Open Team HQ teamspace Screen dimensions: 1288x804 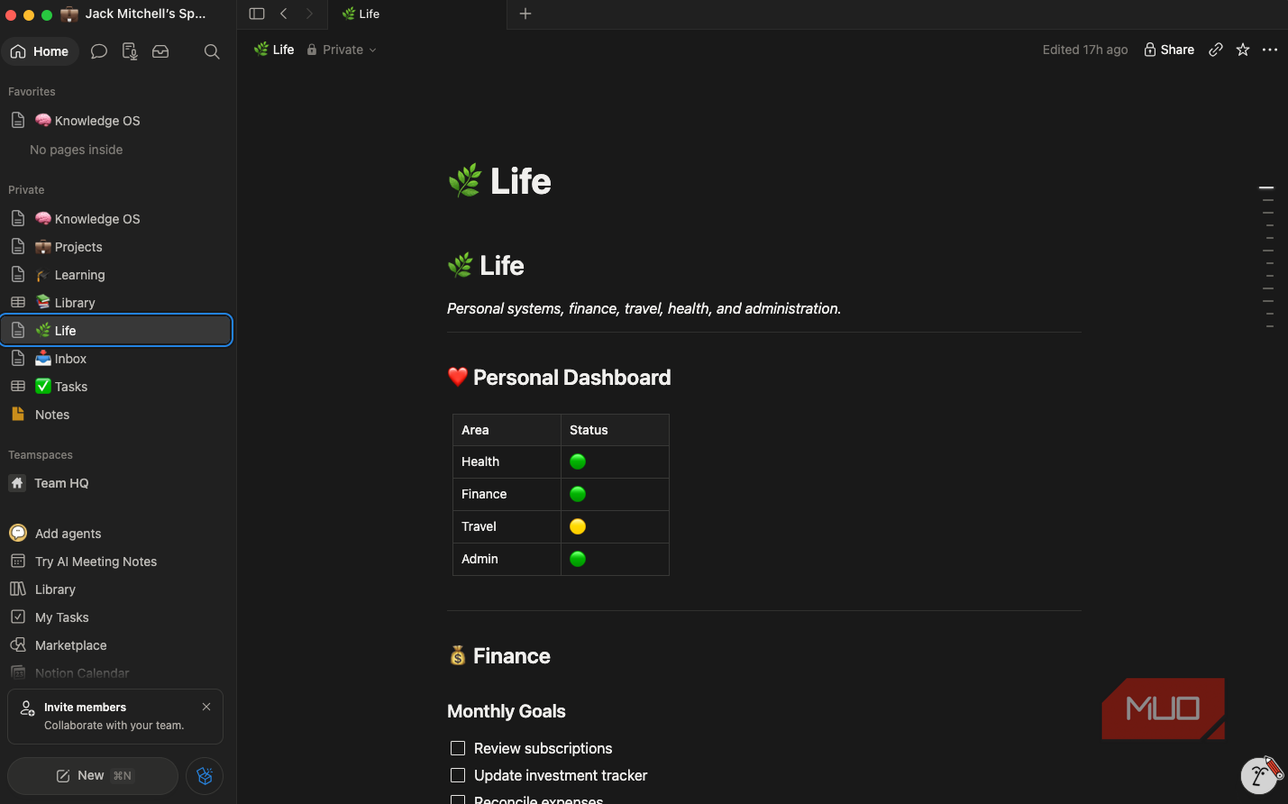tap(118, 482)
